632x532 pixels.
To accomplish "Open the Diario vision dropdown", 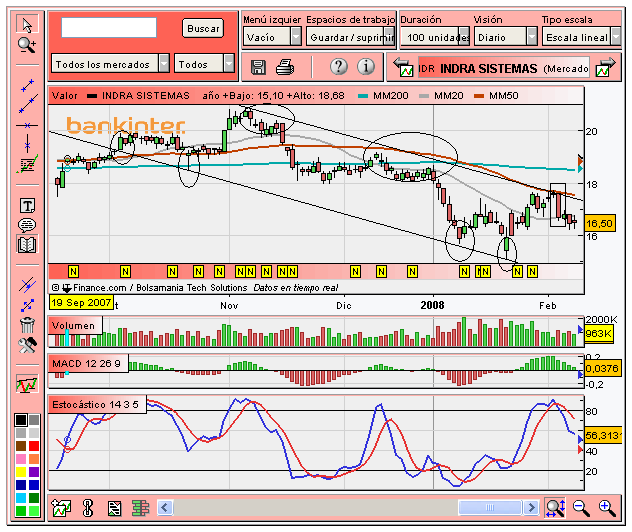I will click(x=506, y=37).
